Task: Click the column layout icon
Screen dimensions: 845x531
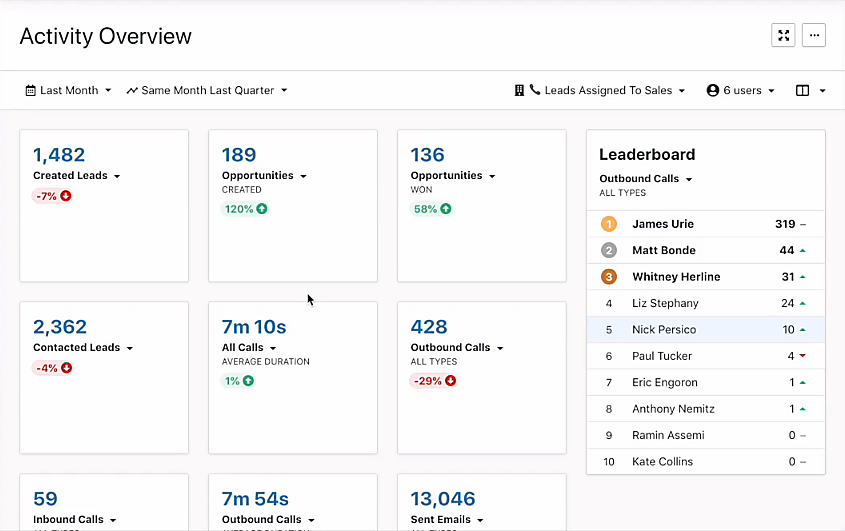Action: [802, 91]
